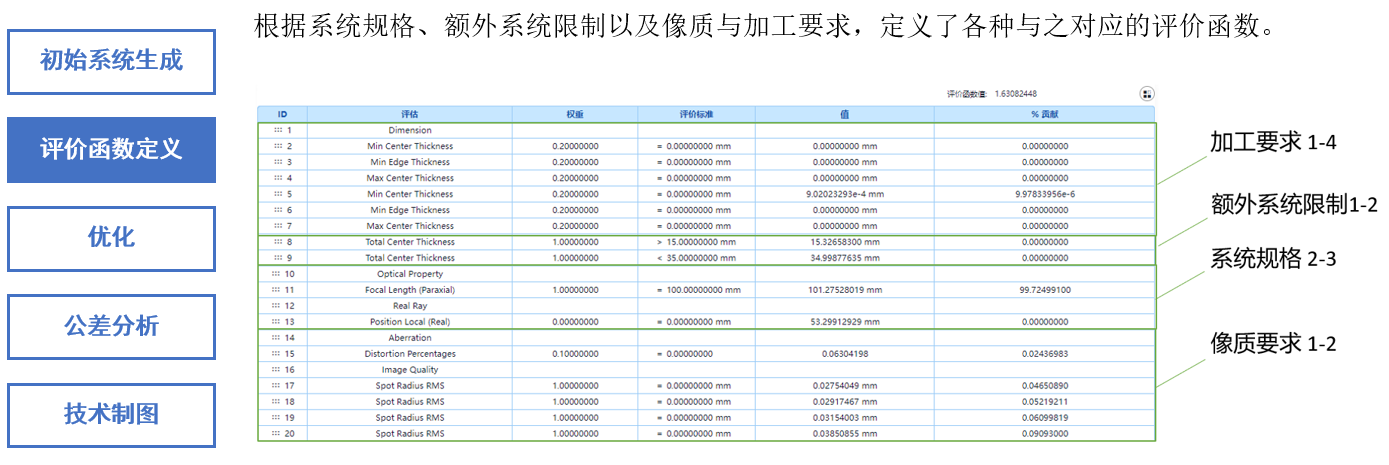Viewport: 1389px width, 465px height.
Task: Select the Distortion Percentages row name
Action: coord(409,354)
